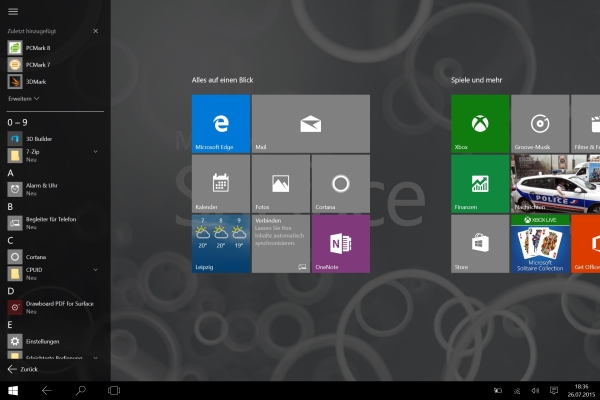Dismiss the Zuletzt hinzugefügt list
600x400 pixels.
point(96,31)
